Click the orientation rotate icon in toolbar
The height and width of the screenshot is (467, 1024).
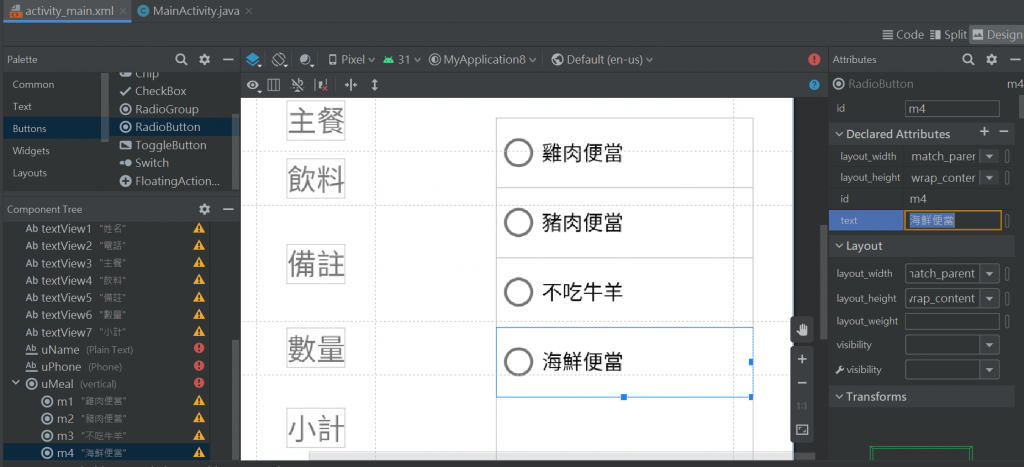(x=280, y=60)
